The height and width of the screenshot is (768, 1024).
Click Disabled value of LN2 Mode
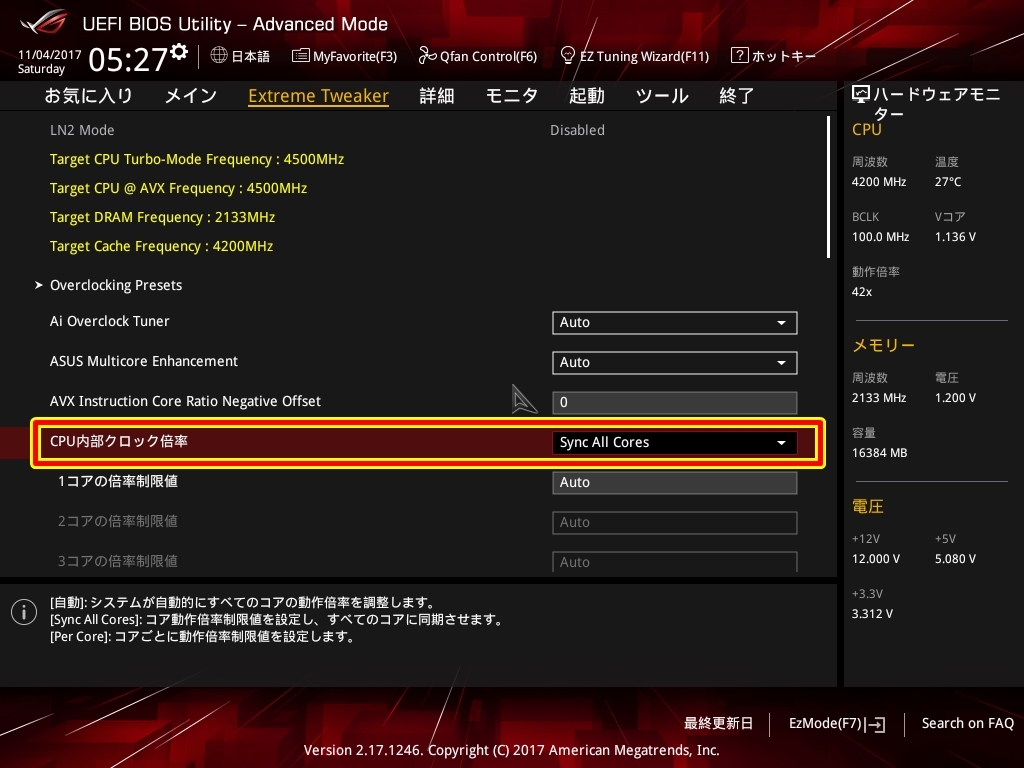click(x=577, y=130)
